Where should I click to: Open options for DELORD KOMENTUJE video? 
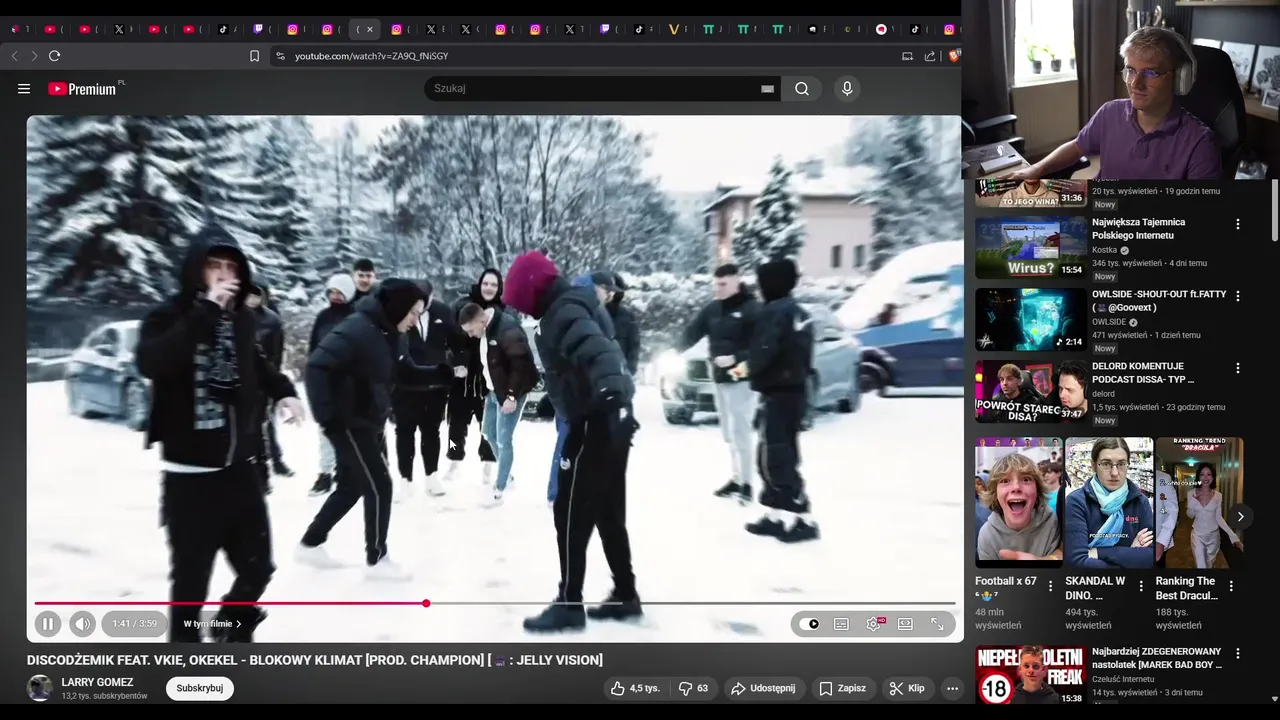pyautogui.click(x=1238, y=368)
